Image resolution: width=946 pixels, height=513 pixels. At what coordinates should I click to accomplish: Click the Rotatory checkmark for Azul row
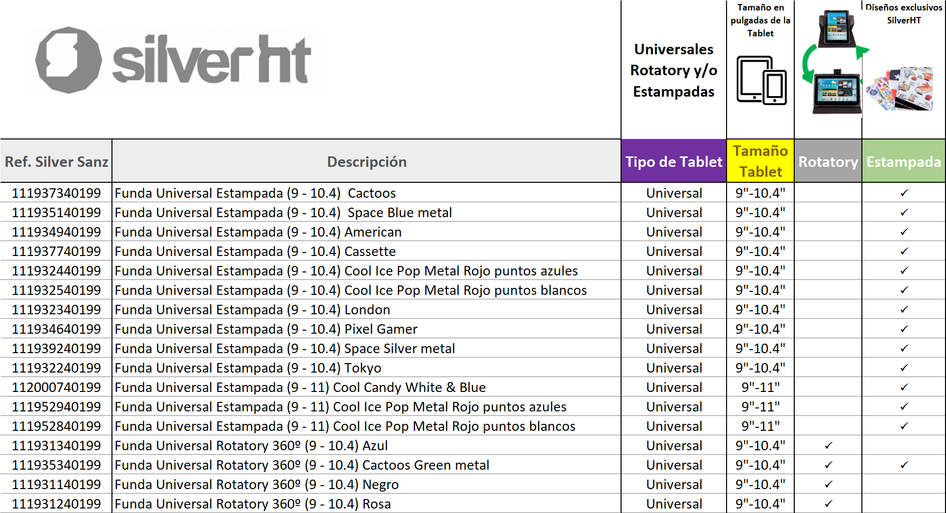828,445
